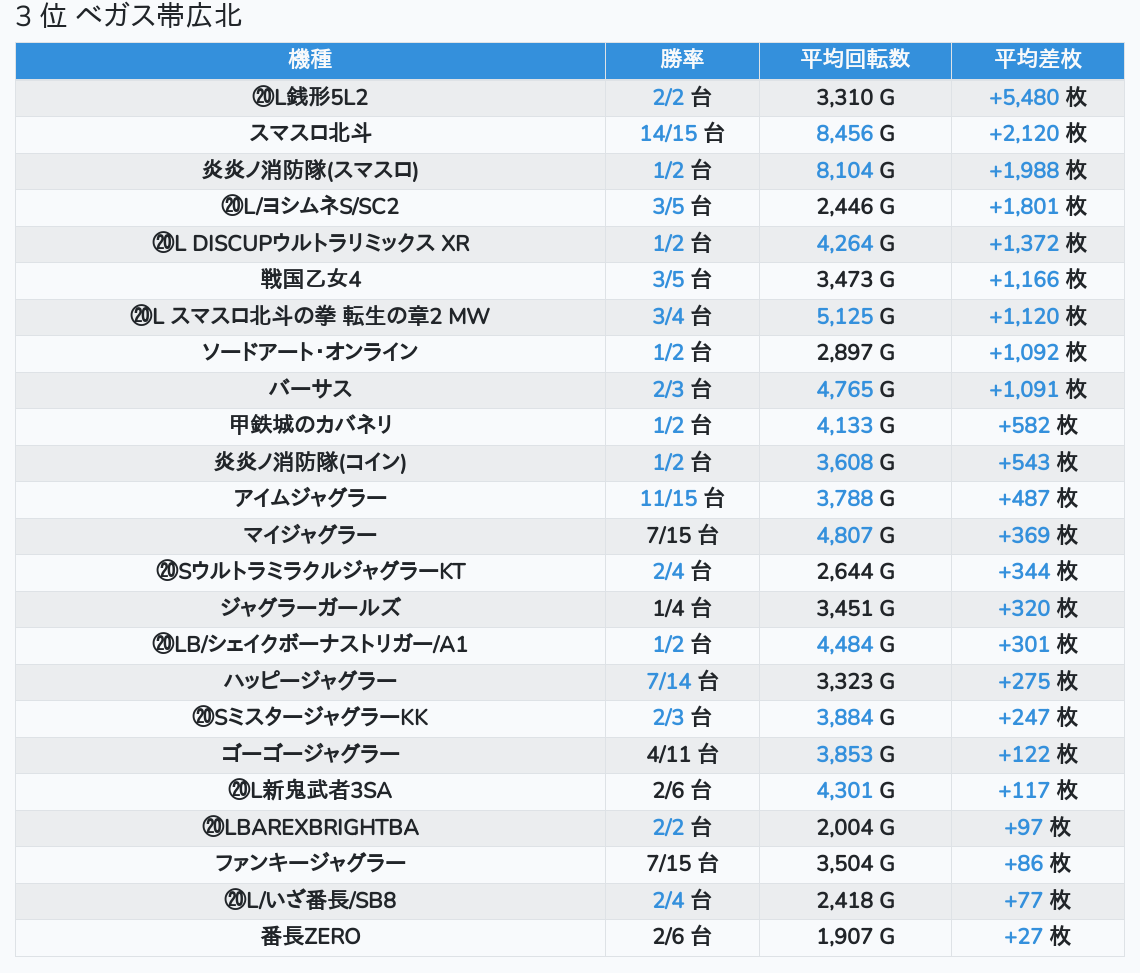Click the スマスロ北斗 machine name
Image resolution: width=1140 pixels, height=973 pixels.
click(310, 134)
